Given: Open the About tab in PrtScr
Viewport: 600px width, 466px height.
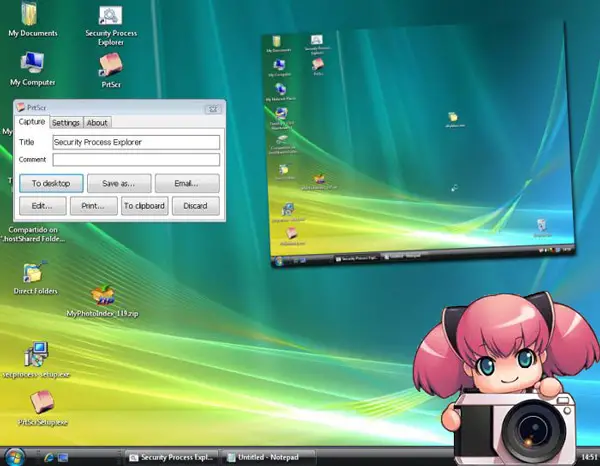Looking at the screenshot, I should tap(97, 122).
